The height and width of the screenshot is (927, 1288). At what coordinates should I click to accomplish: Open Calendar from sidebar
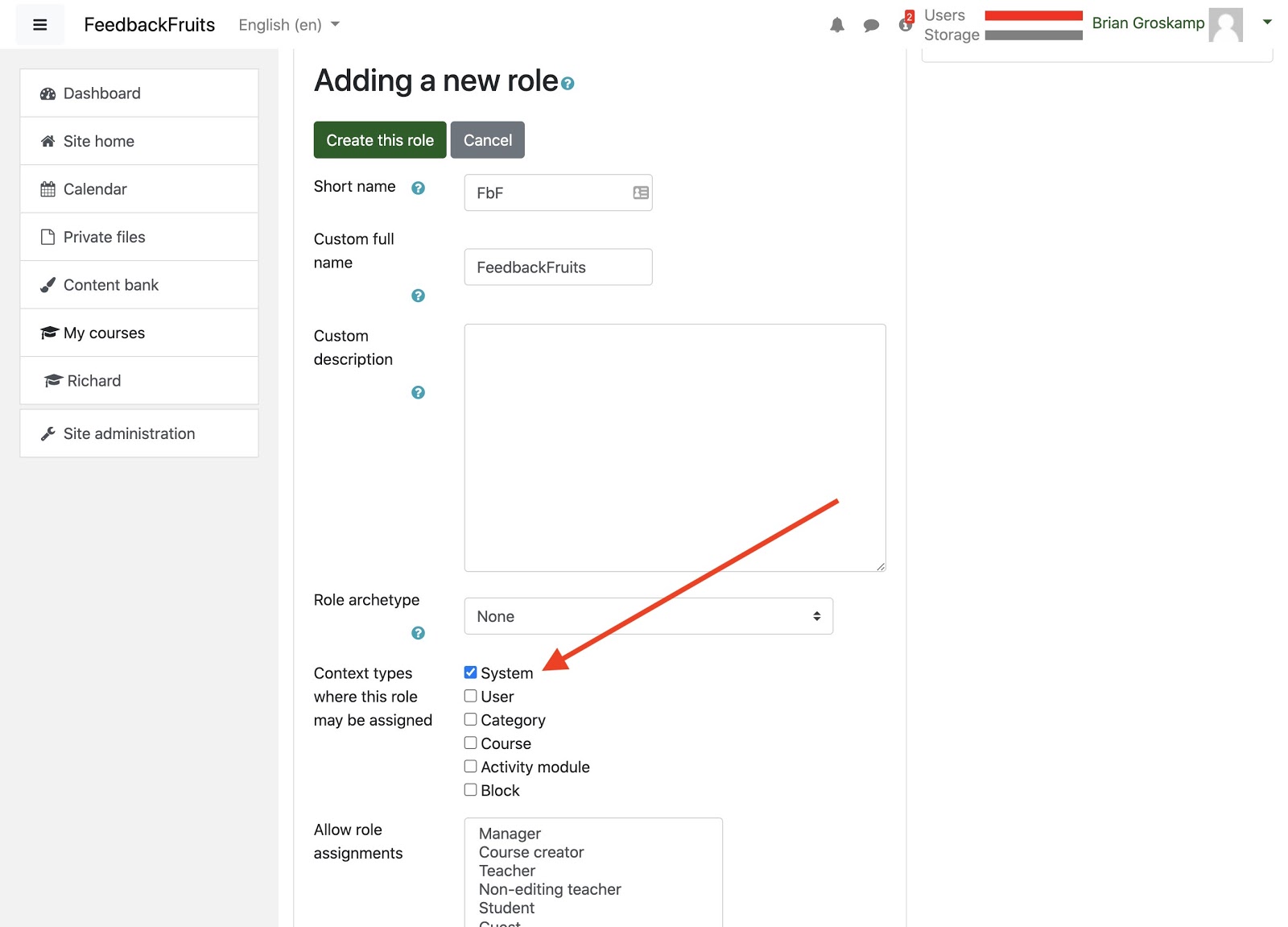coord(139,189)
